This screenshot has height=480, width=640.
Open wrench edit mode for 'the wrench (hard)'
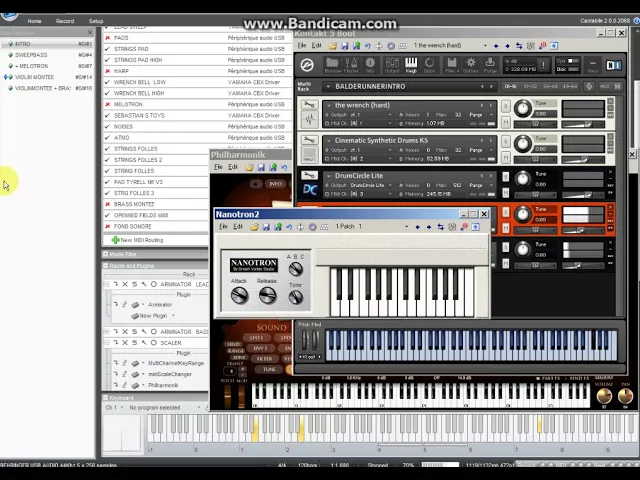[309, 104]
